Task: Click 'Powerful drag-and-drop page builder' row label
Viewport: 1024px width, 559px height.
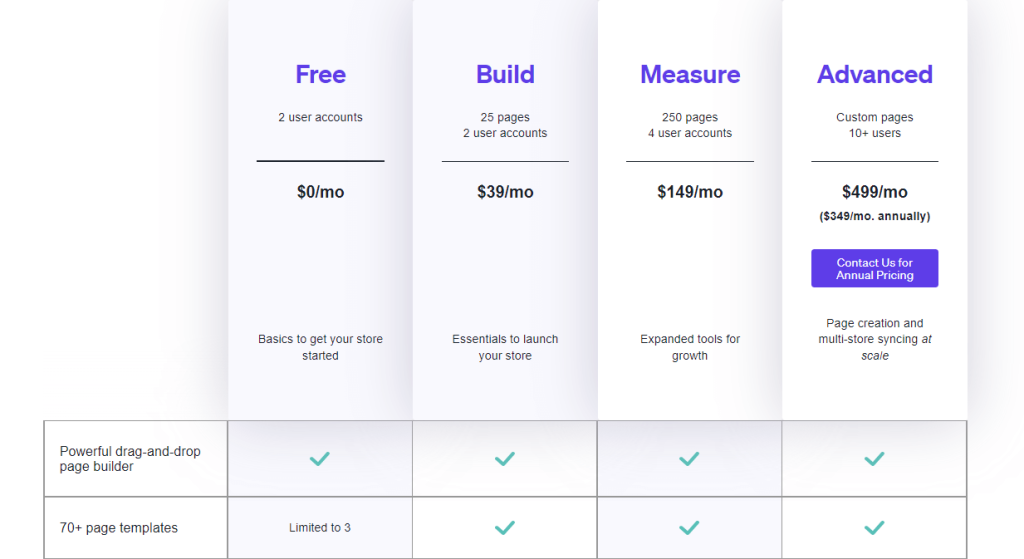Action: [130, 459]
